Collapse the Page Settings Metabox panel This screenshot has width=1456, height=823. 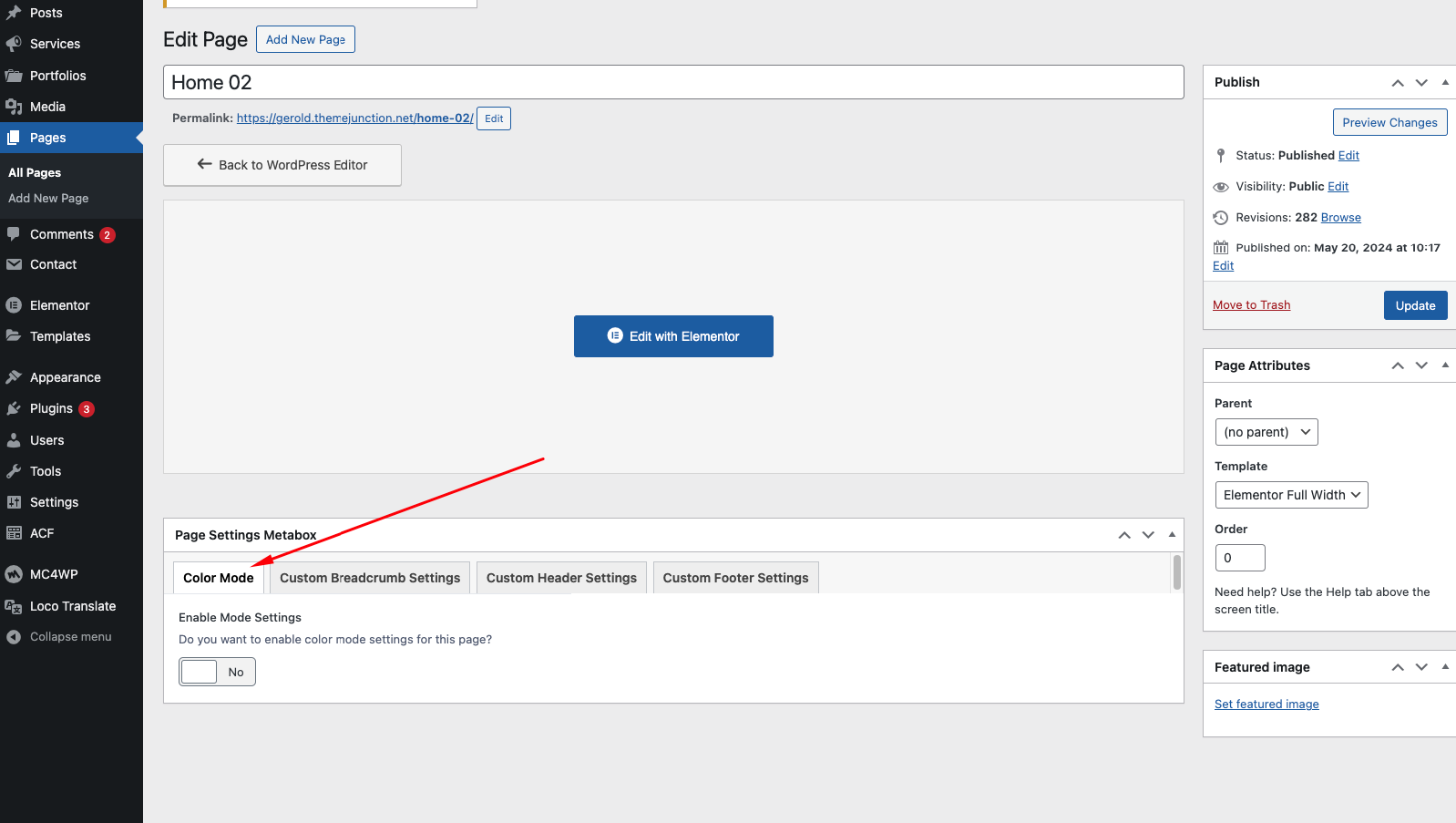coord(1172,535)
